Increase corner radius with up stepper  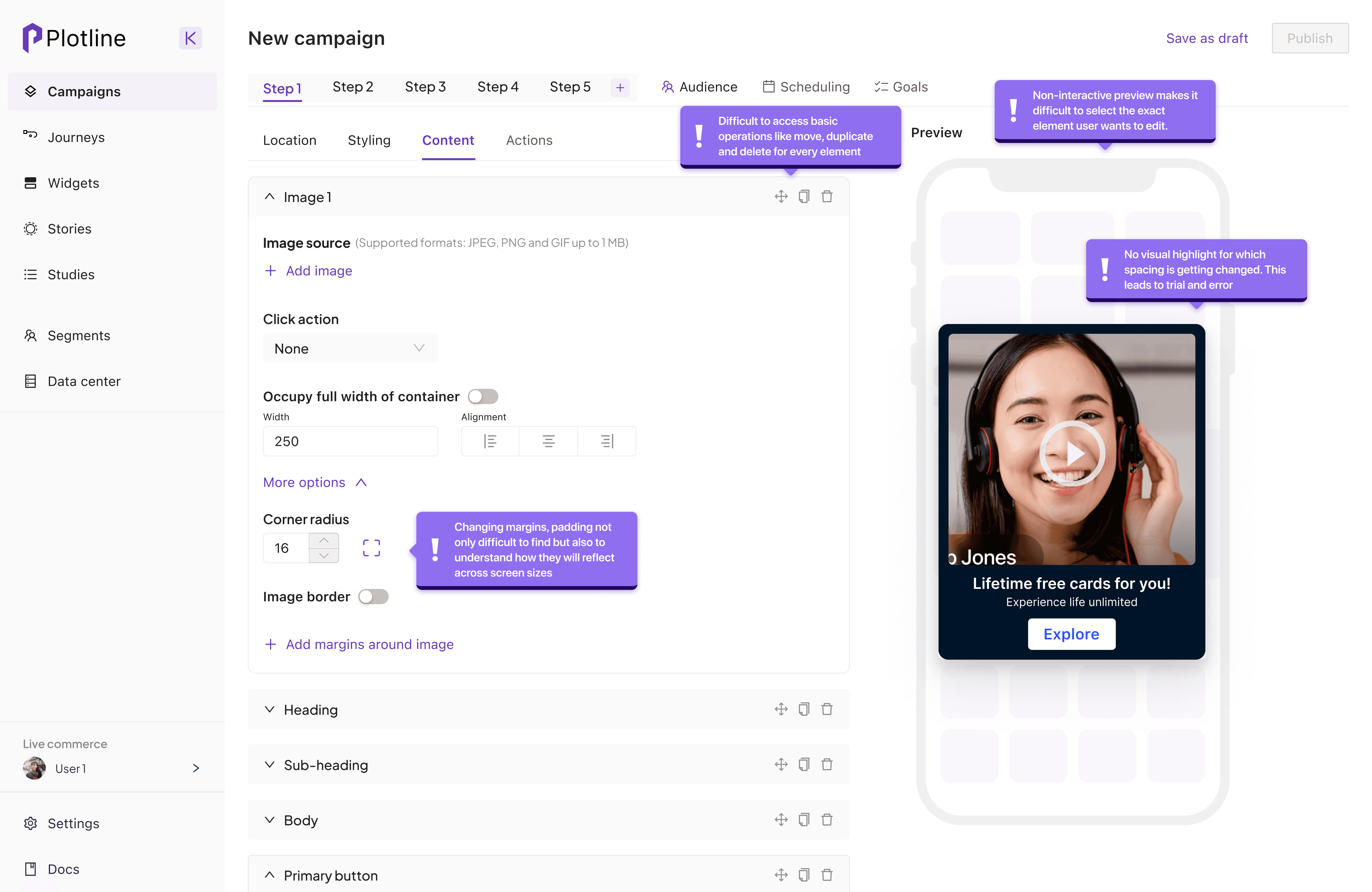click(324, 541)
